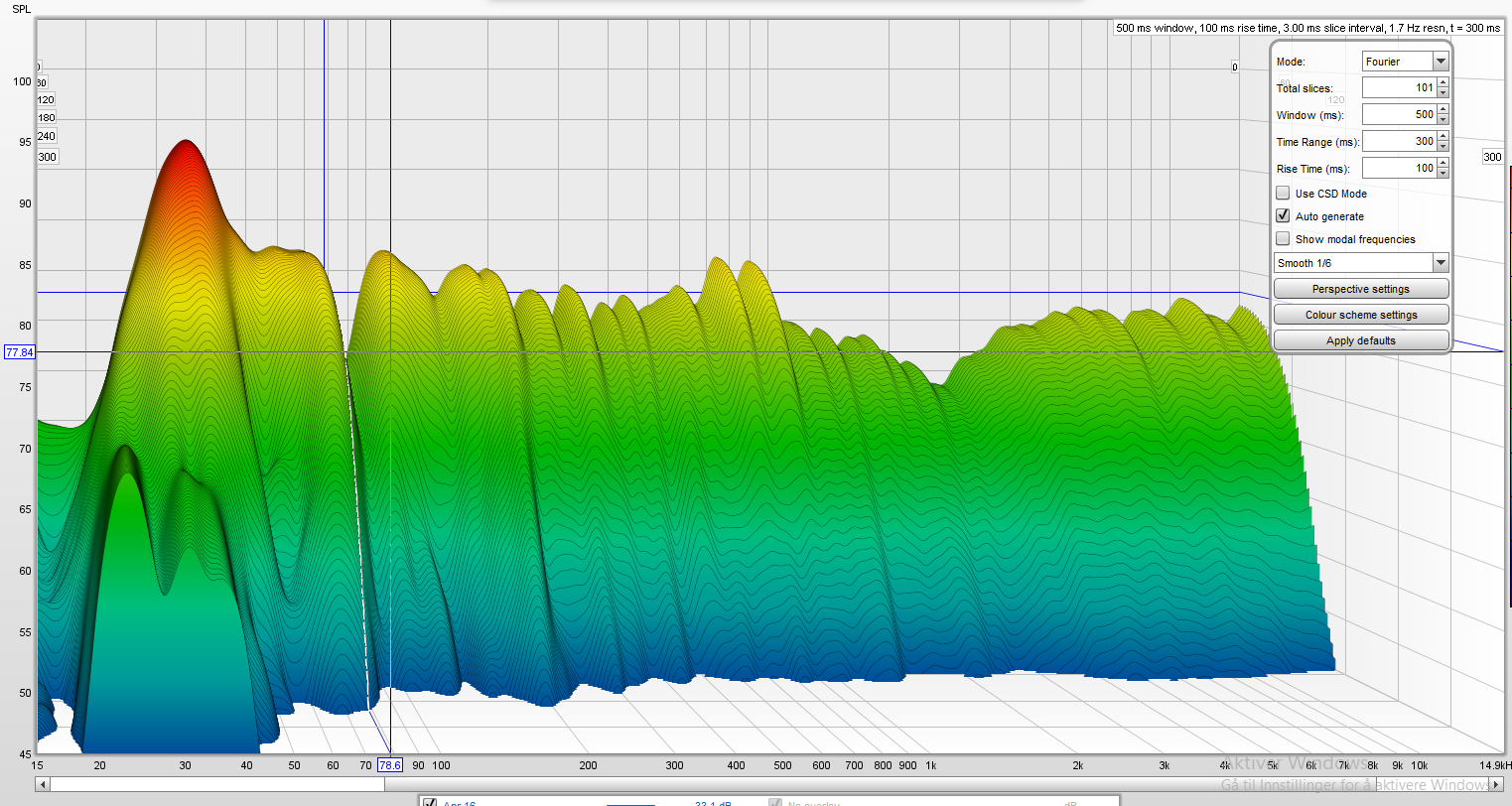Click the horizontal frequency scrollbar thumb
This screenshot has height=806, width=1512.
(x=216, y=784)
